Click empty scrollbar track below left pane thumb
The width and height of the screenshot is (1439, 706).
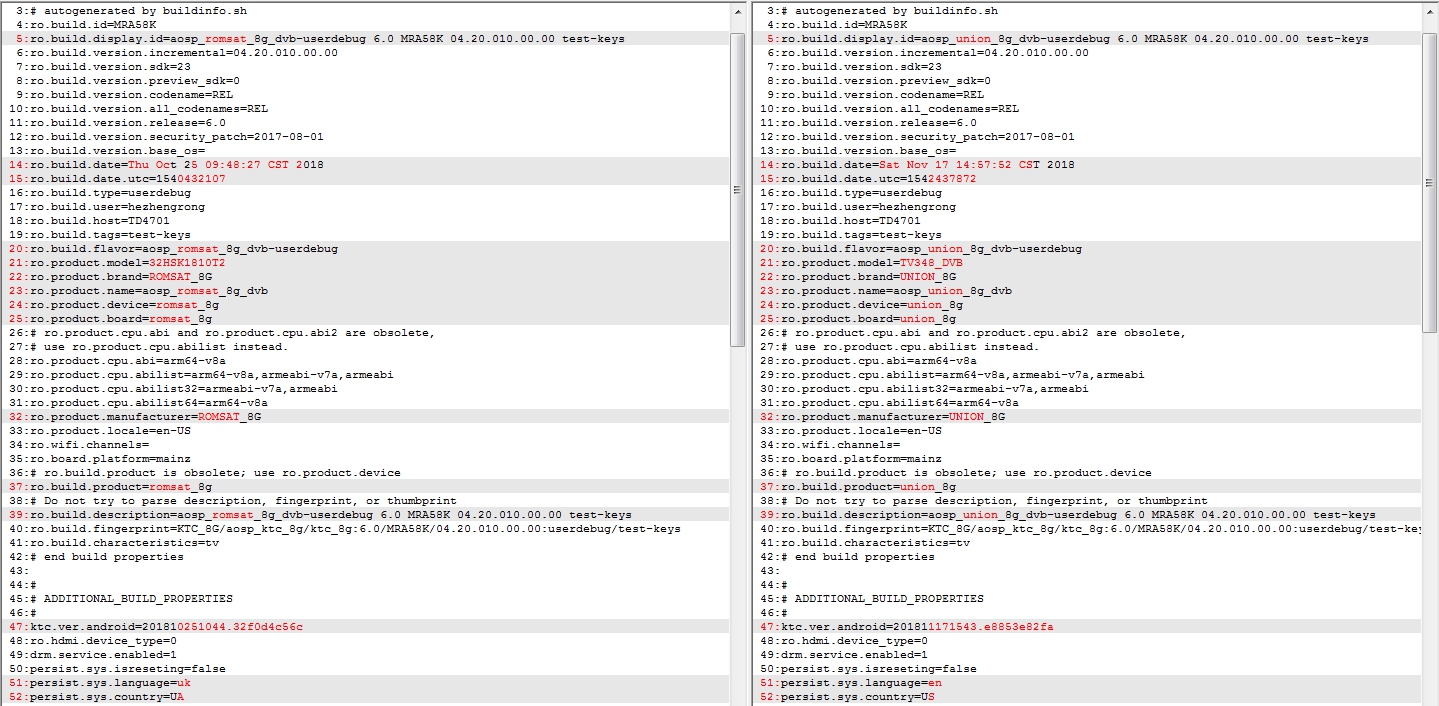pyautogui.click(x=737, y=520)
